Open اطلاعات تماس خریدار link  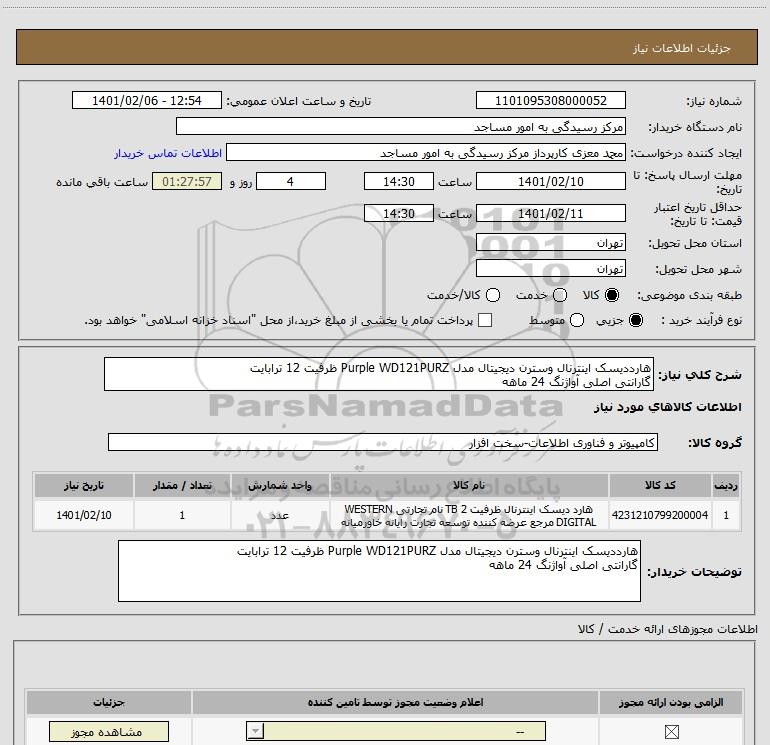point(168,153)
